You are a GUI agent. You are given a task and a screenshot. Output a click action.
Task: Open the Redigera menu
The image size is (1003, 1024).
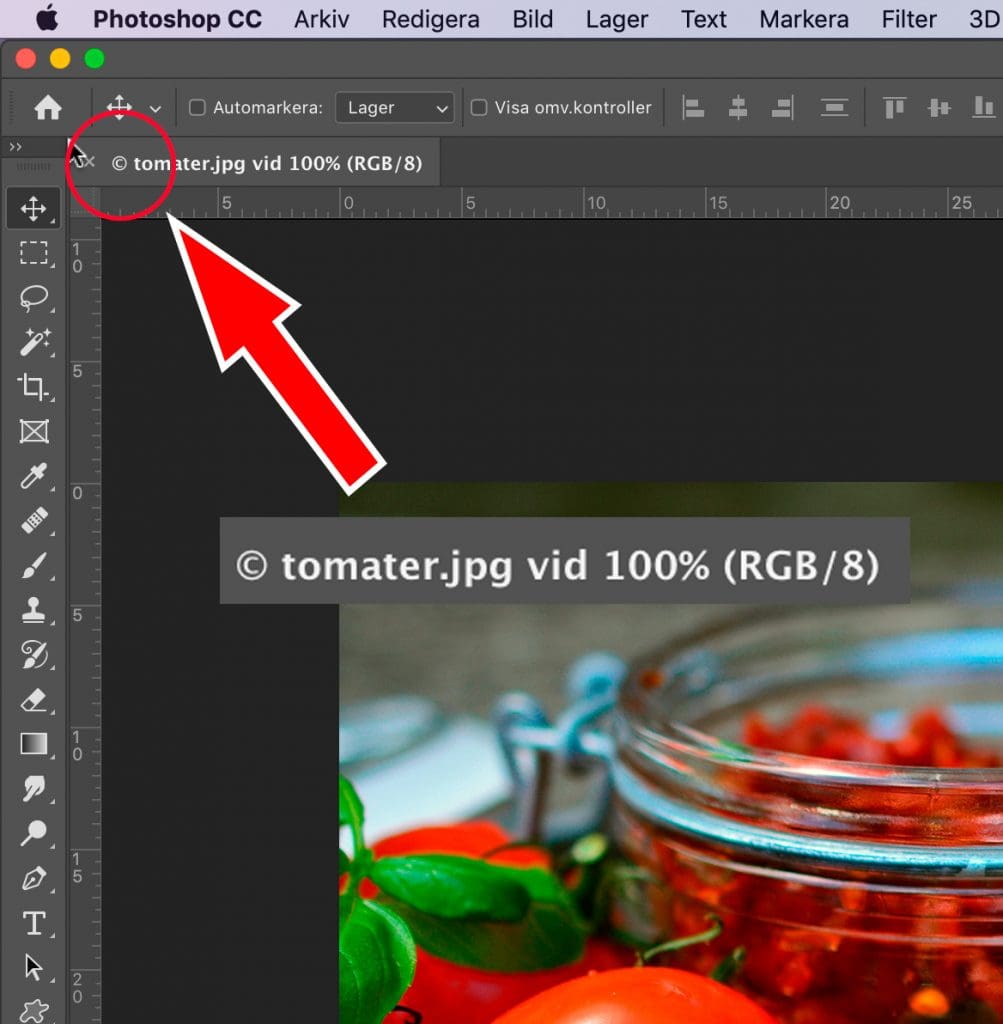point(430,19)
